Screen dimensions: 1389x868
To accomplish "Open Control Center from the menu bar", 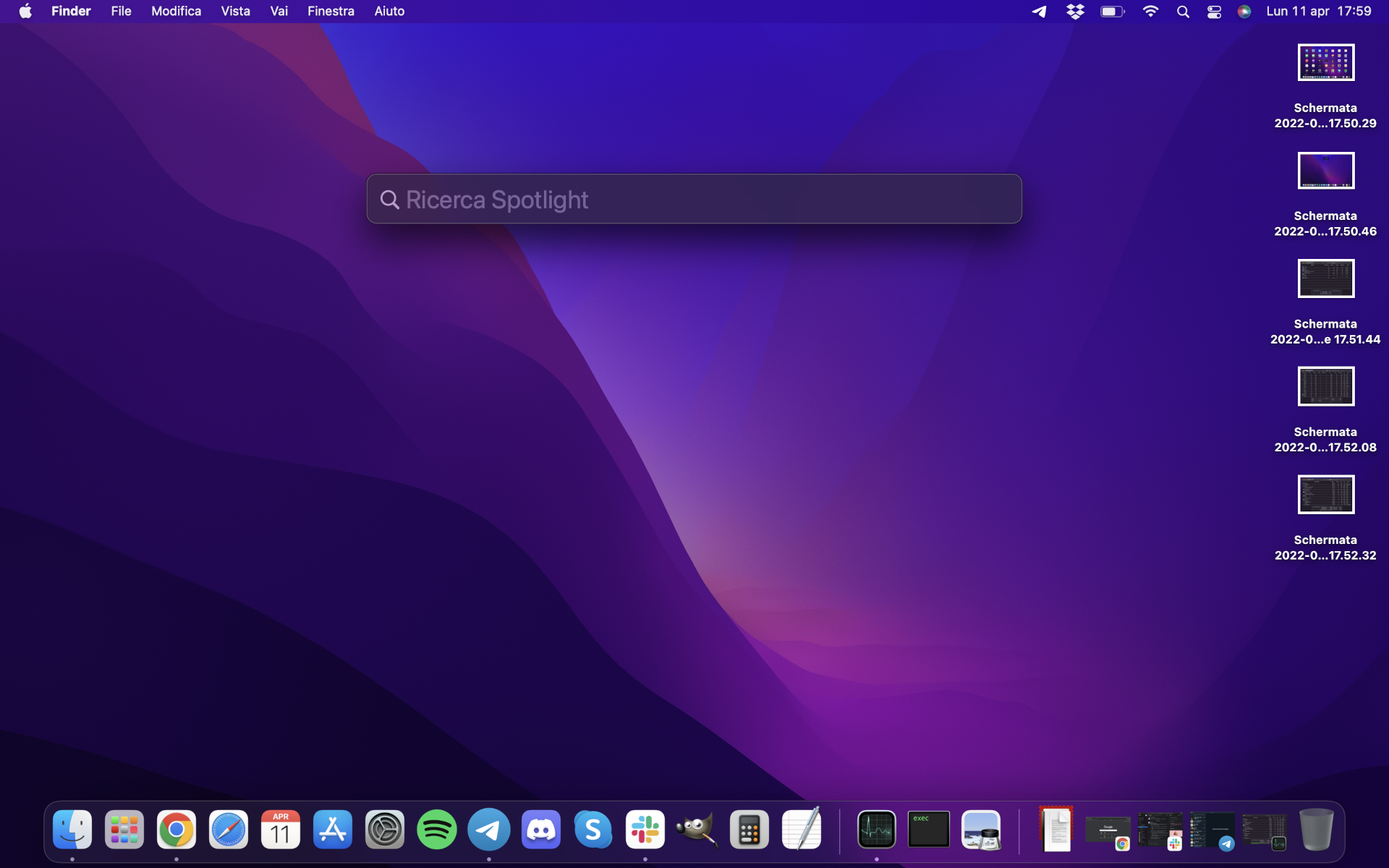I will pyautogui.click(x=1214, y=11).
